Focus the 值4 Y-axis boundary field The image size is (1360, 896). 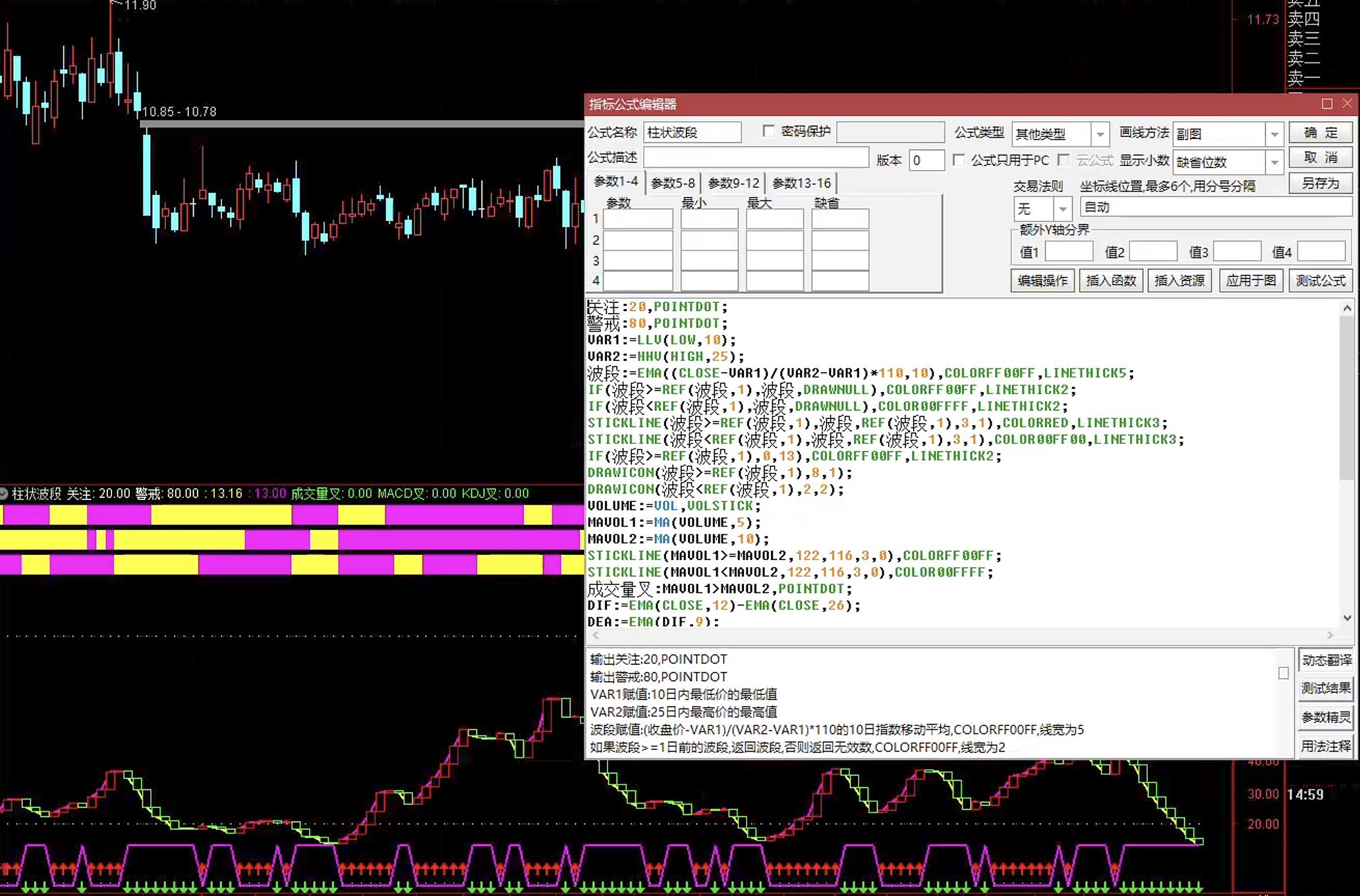click(x=1321, y=252)
